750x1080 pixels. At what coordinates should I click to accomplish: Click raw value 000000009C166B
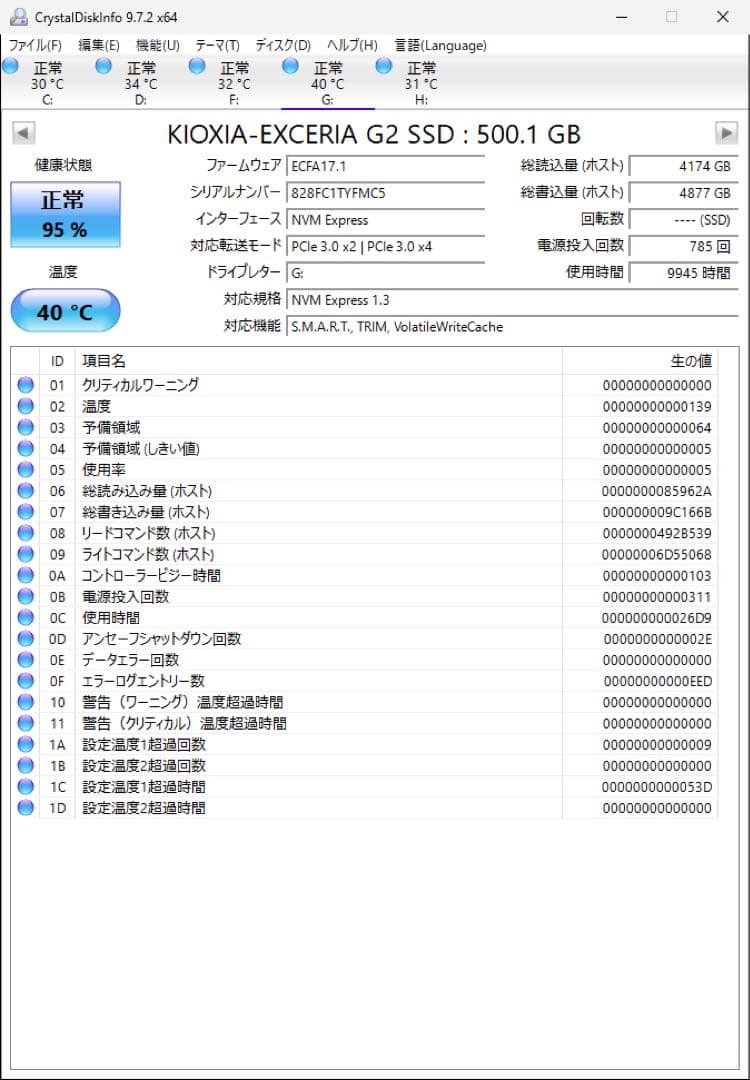click(657, 512)
